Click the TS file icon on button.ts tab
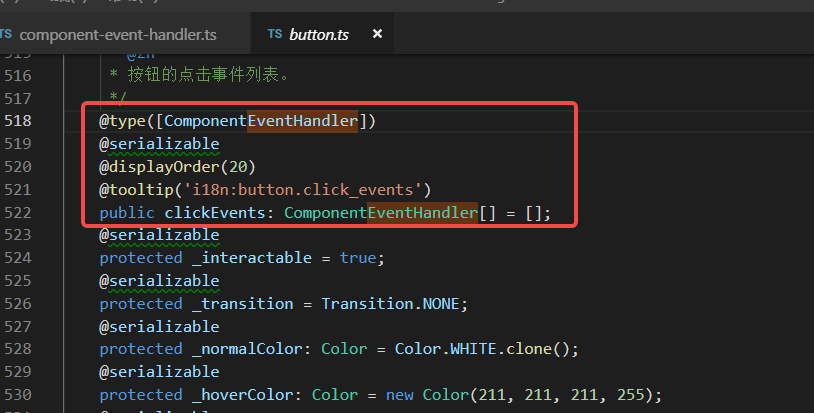This screenshot has height=413, width=814. (275, 34)
